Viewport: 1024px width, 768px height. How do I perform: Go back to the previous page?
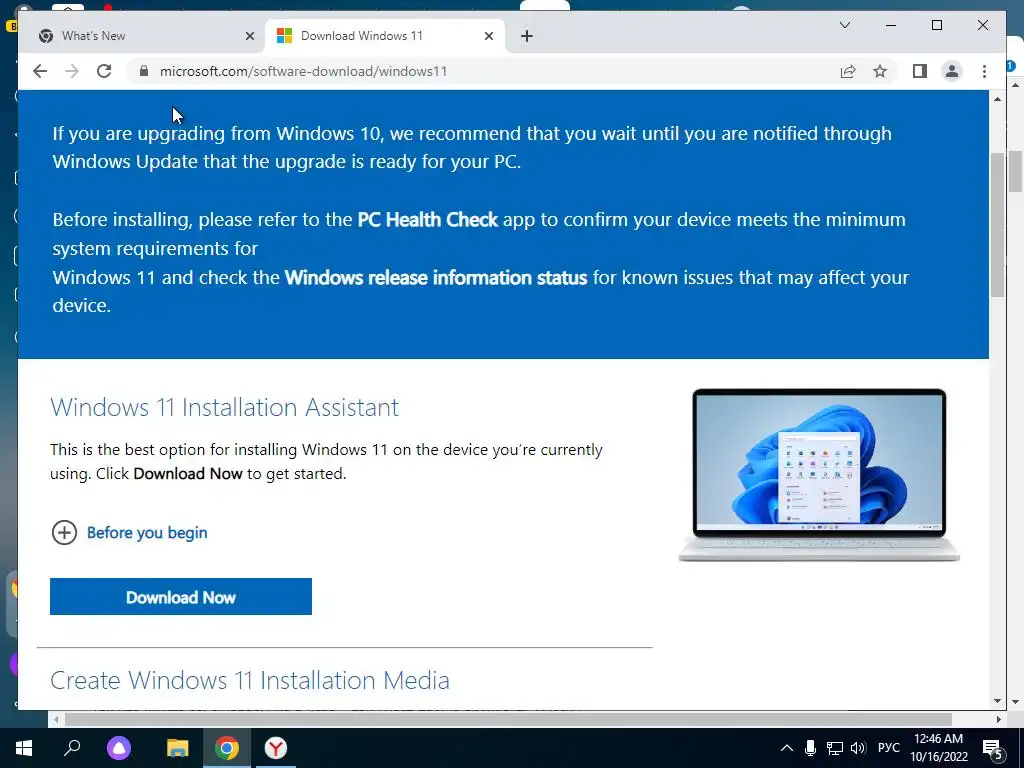click(x=40, y=71)
